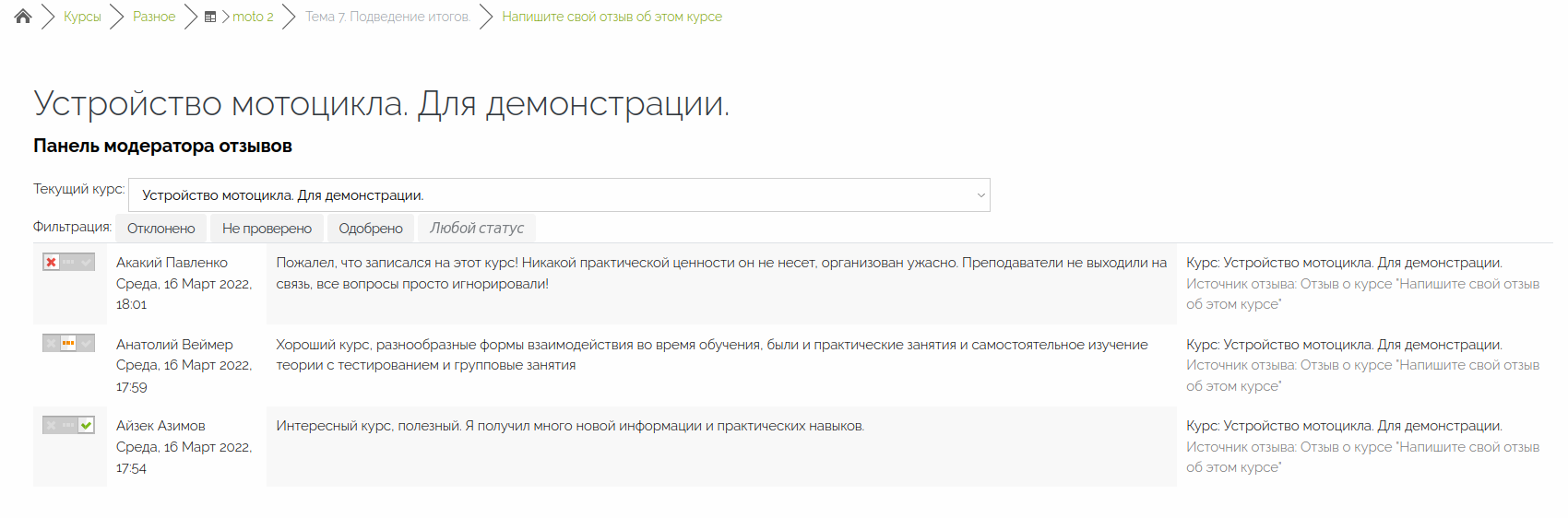Reject Айзек Азимов's review with X icon
This screenshot has width=1568, height=518.
51,425
